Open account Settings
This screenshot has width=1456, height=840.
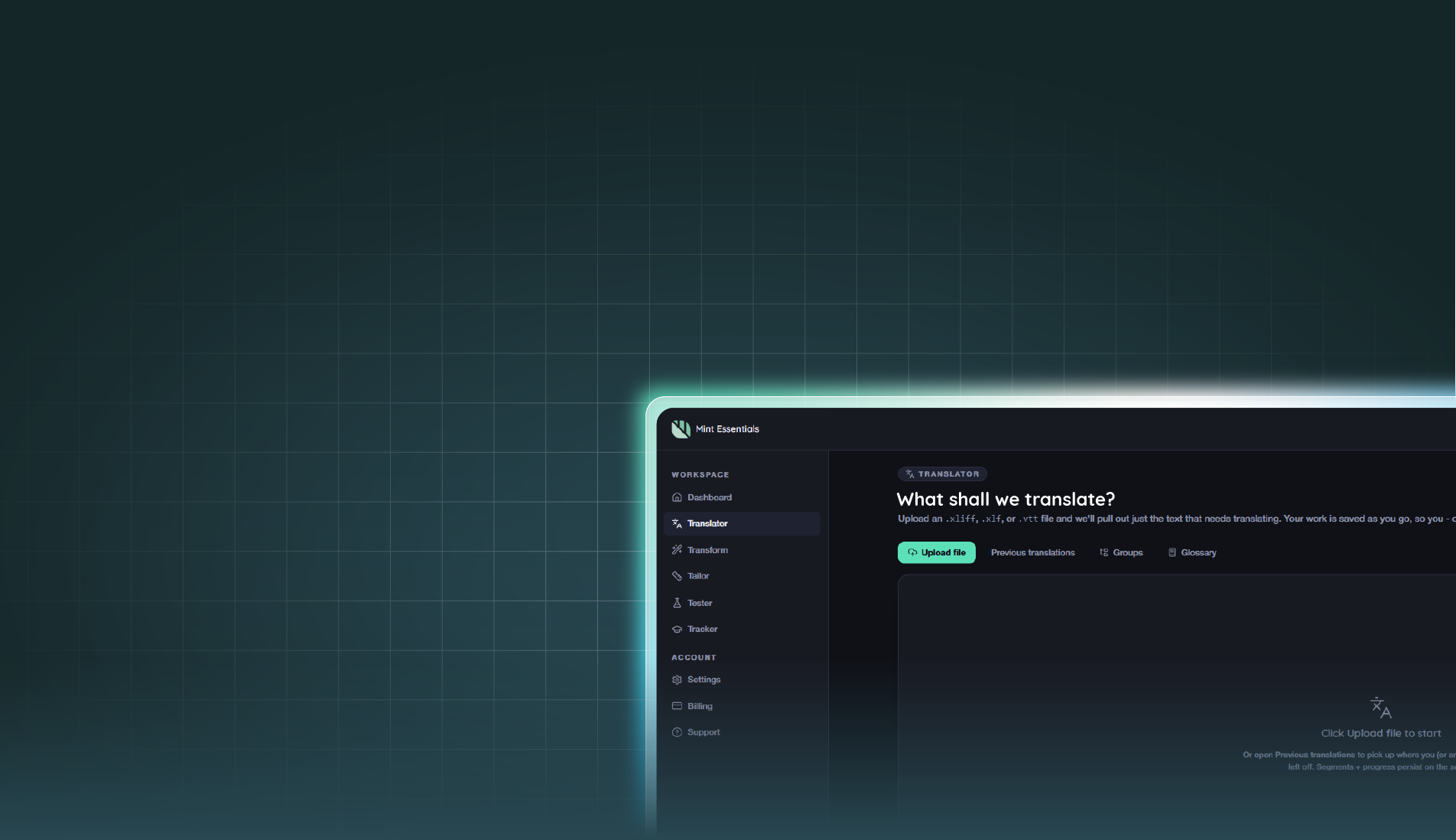[742, 679]
